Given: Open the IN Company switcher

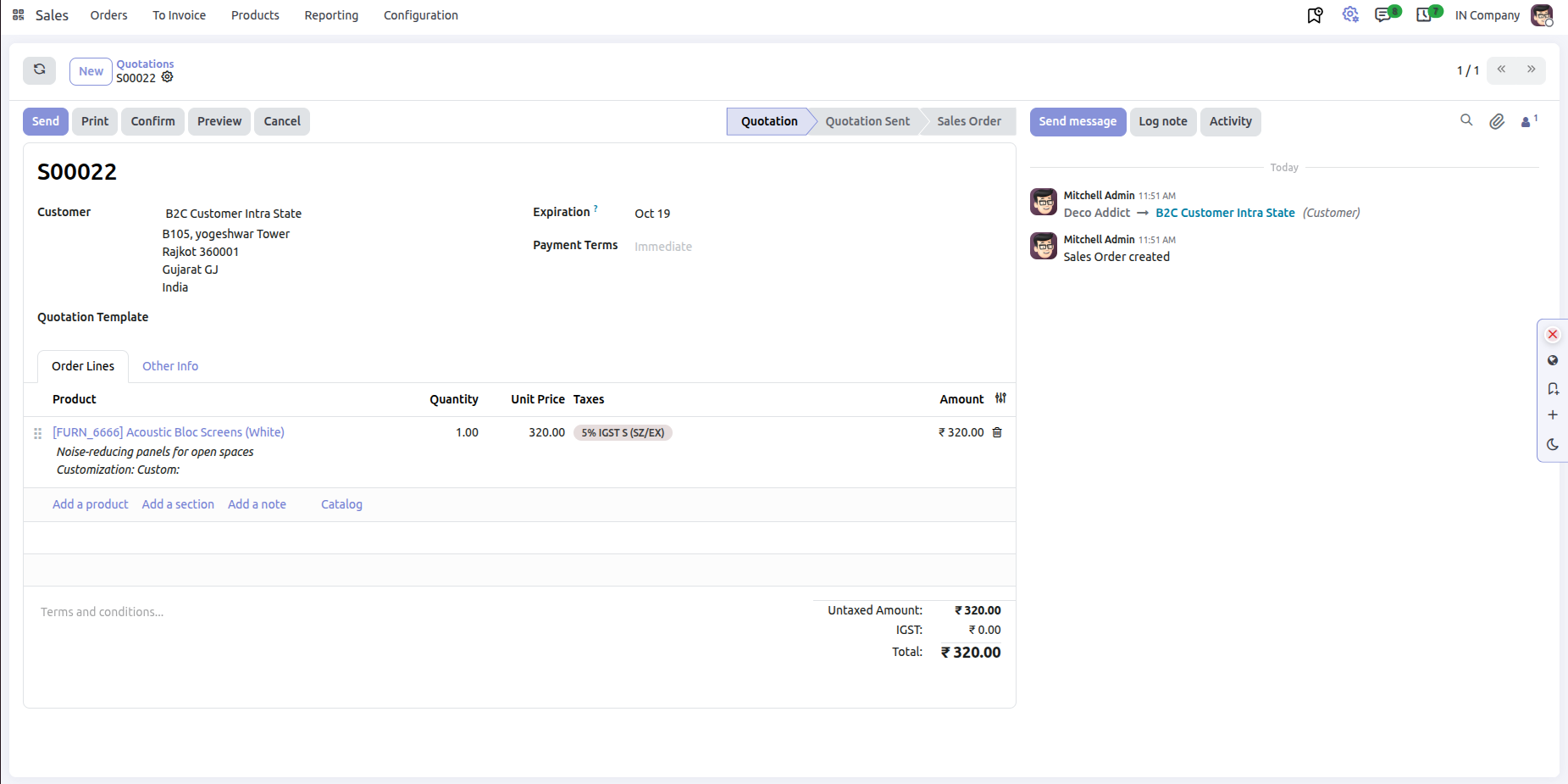Looking at the screenshot, I should click(x=1488, y=15).
